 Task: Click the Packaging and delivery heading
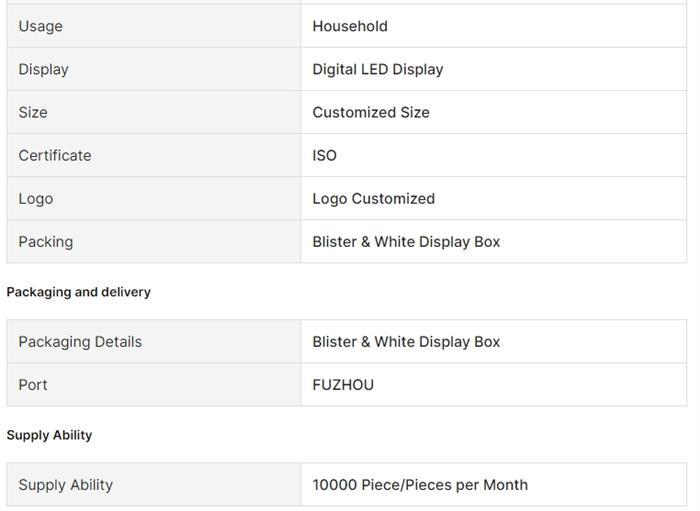(x=78, y=292)
